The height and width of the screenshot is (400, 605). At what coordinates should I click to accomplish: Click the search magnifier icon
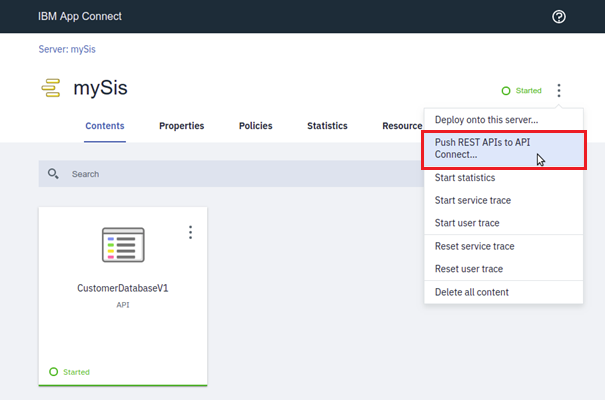[x=53, y=174]
